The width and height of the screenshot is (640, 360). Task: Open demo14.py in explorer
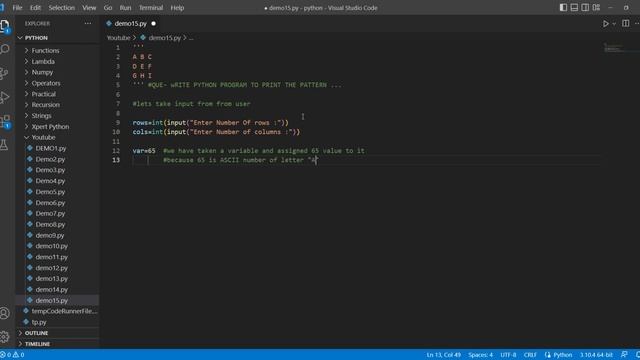51,290
